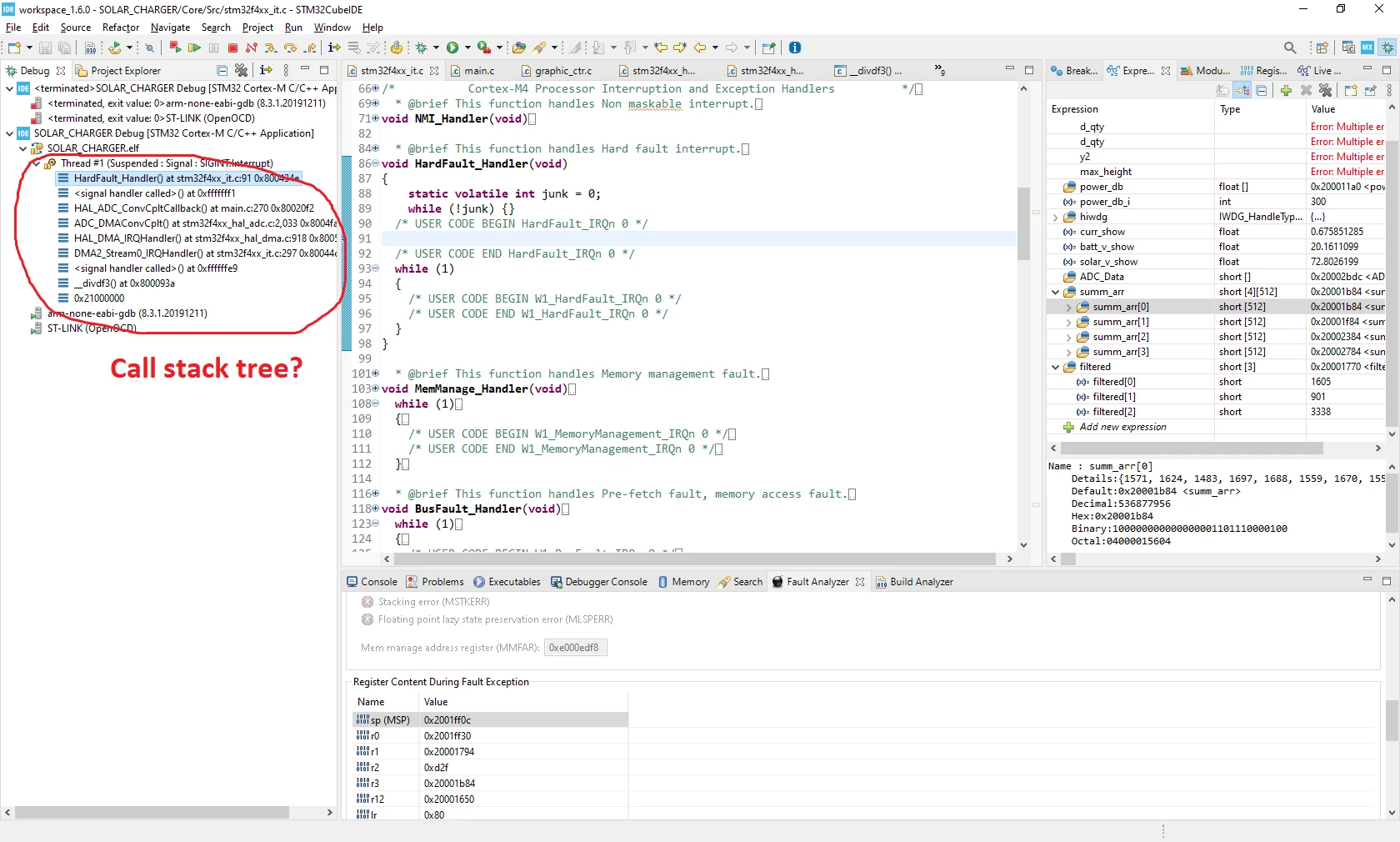Click the red Terminate debug icon

[233, 48]
